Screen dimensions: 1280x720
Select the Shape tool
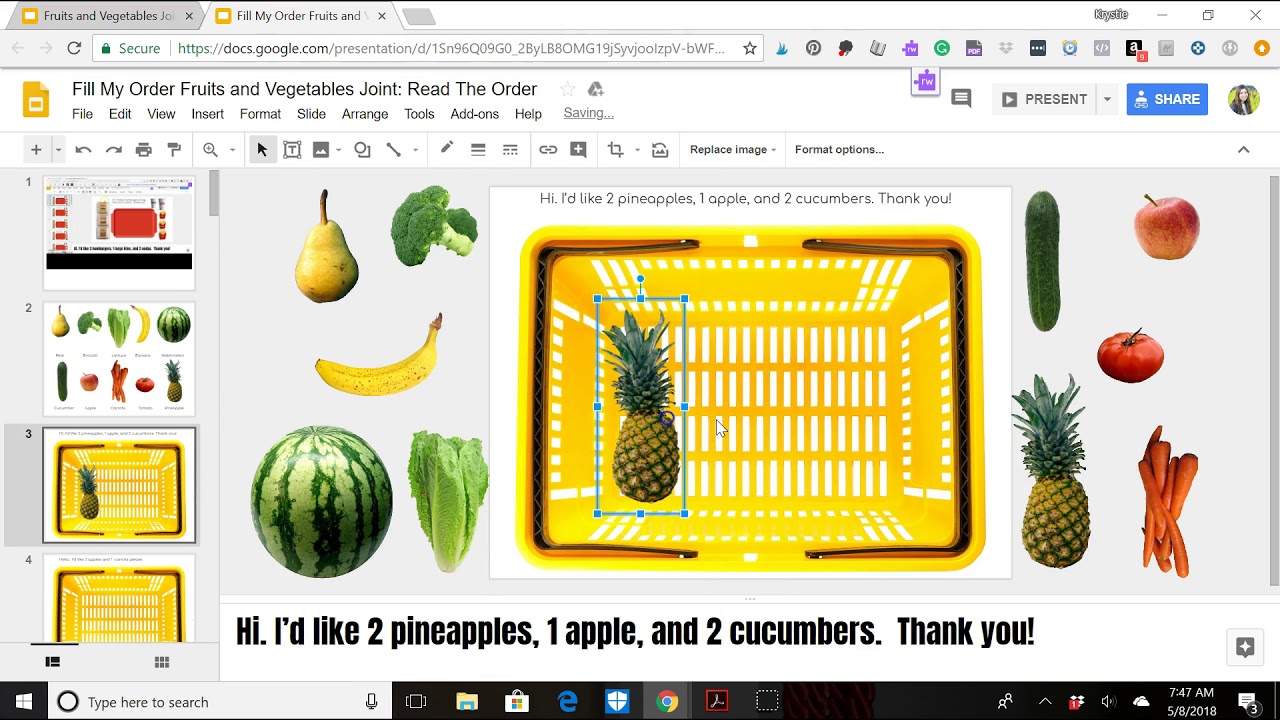pos(362,150)
